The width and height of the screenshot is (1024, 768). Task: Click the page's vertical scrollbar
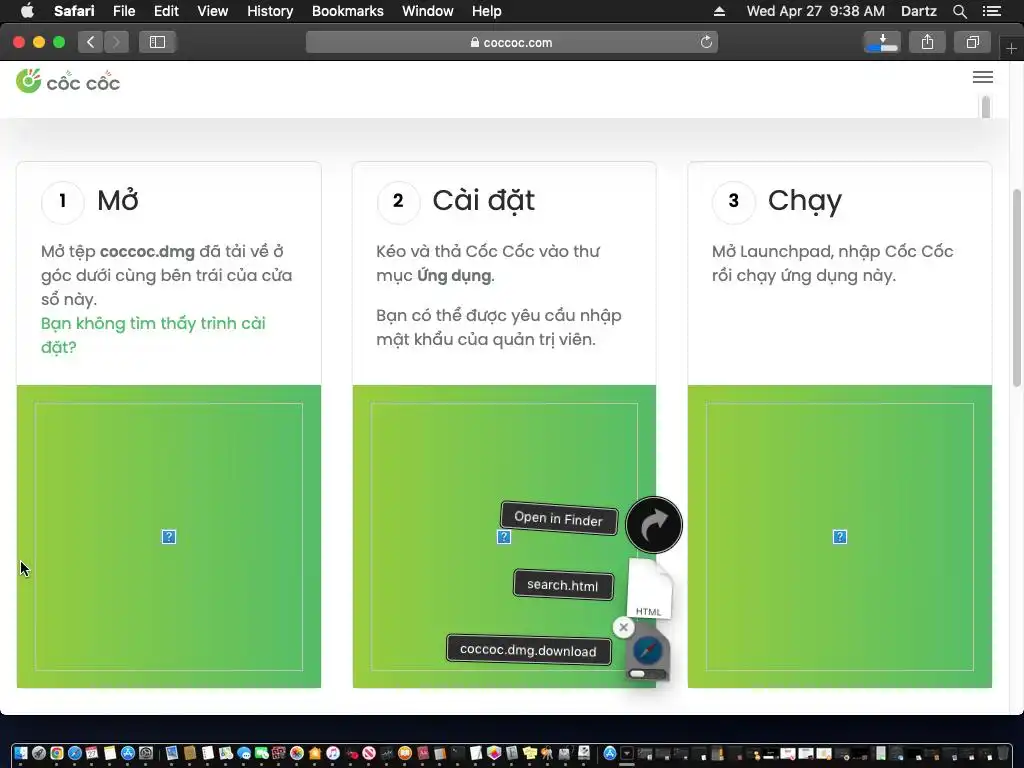[1017, 287]
